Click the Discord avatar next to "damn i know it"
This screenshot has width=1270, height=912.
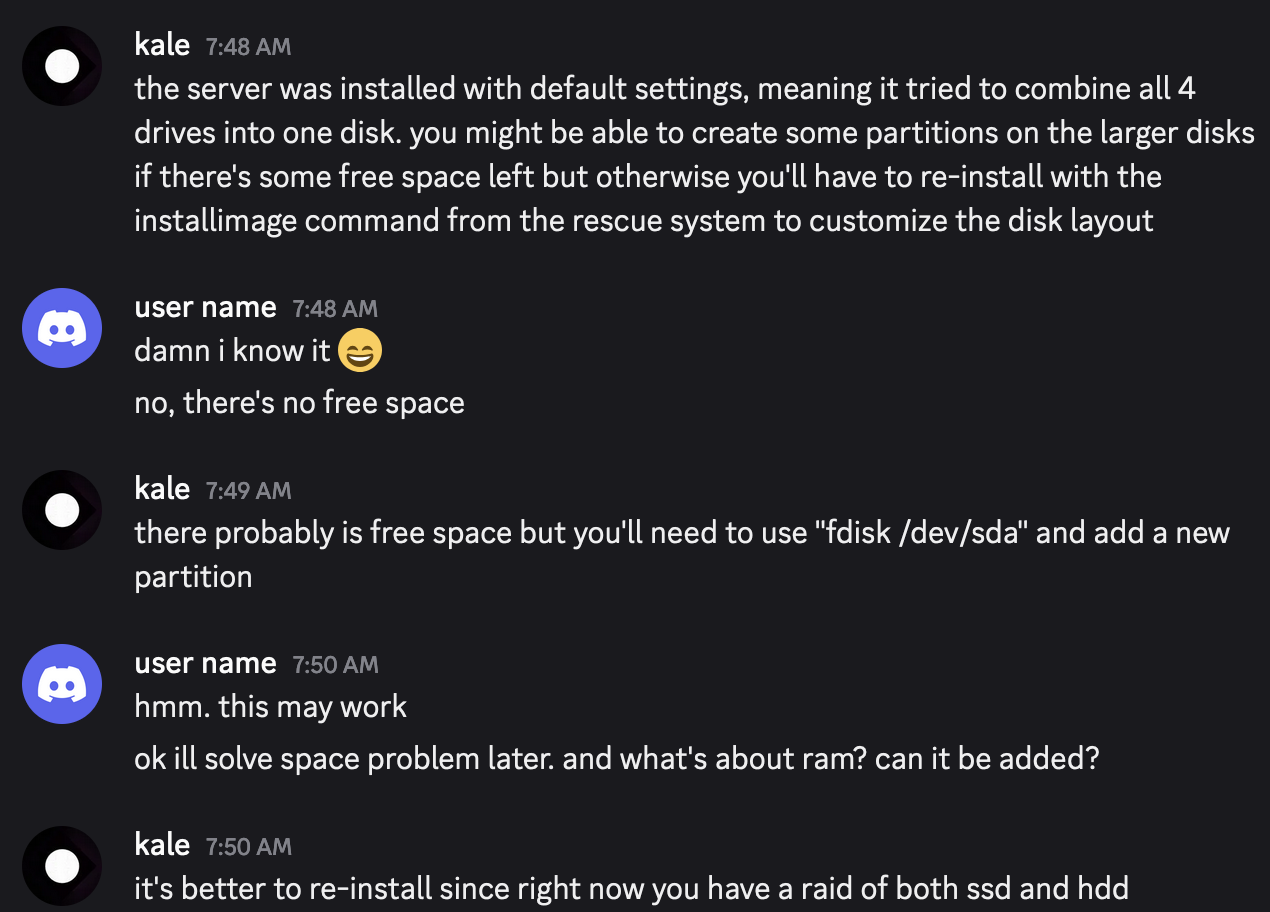tap(62, 328)
